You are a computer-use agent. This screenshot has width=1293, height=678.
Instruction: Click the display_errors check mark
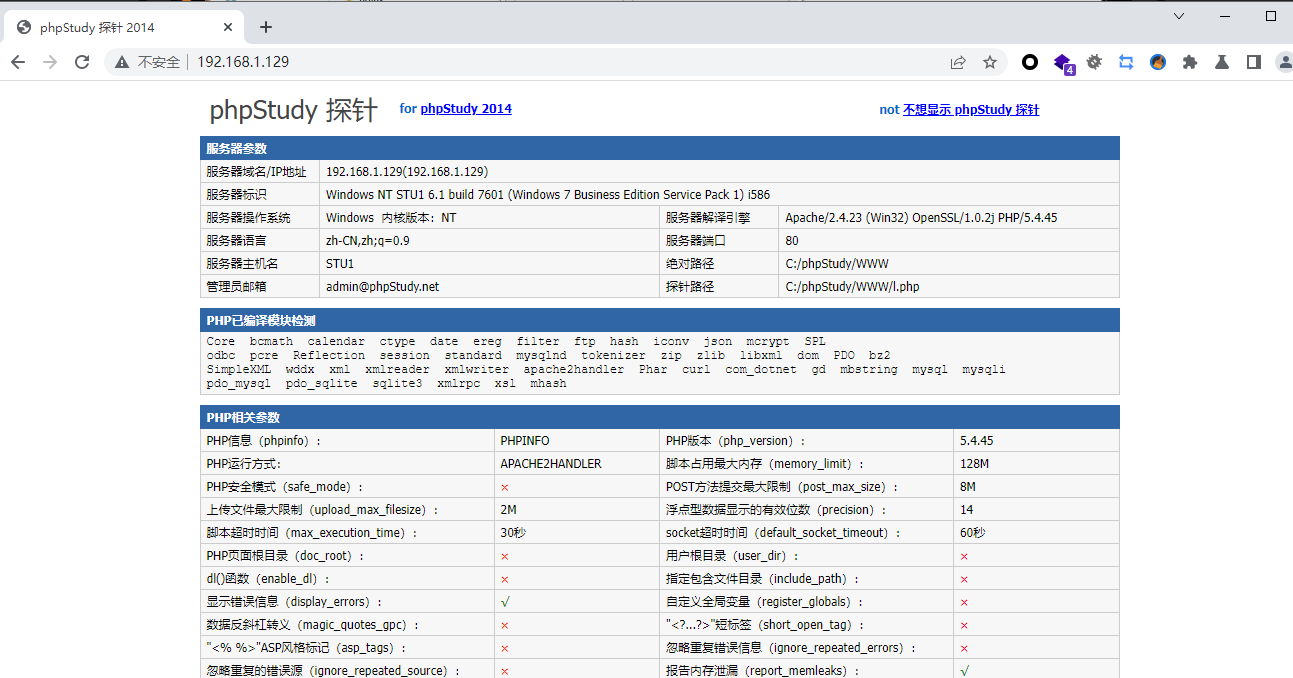point(505,602)
